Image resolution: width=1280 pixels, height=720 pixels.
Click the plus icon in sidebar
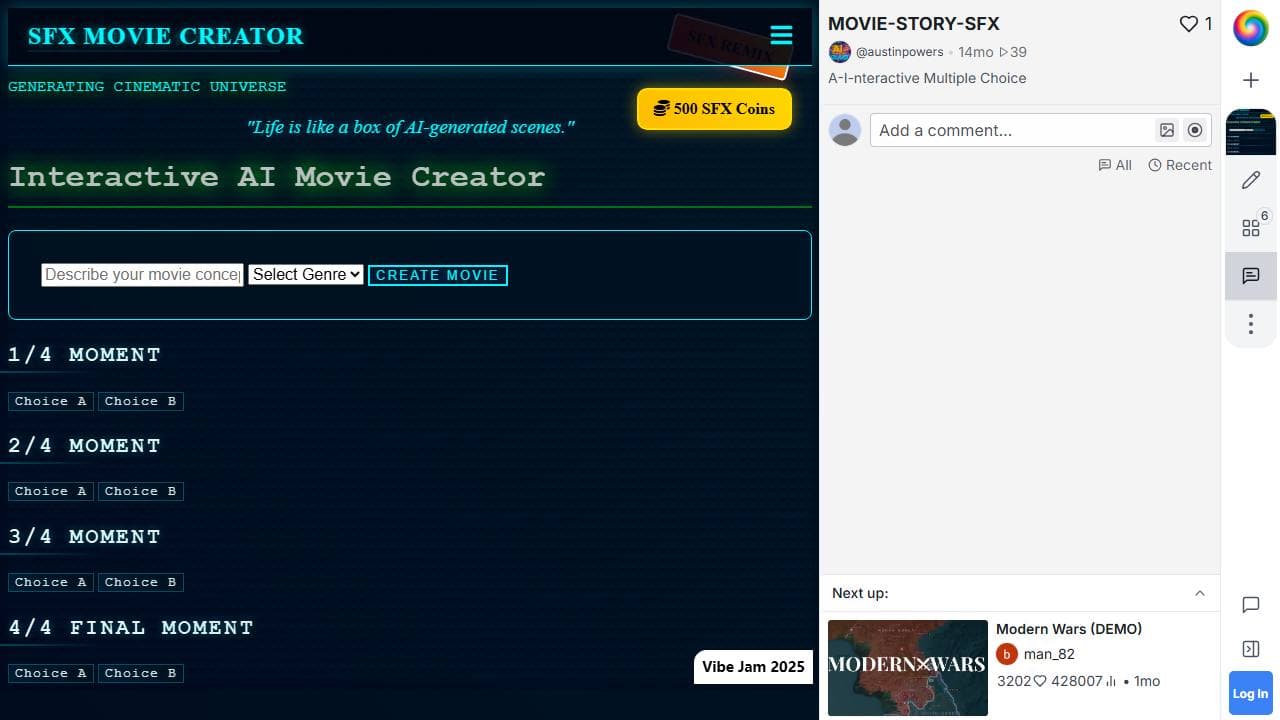[1251, 80]
